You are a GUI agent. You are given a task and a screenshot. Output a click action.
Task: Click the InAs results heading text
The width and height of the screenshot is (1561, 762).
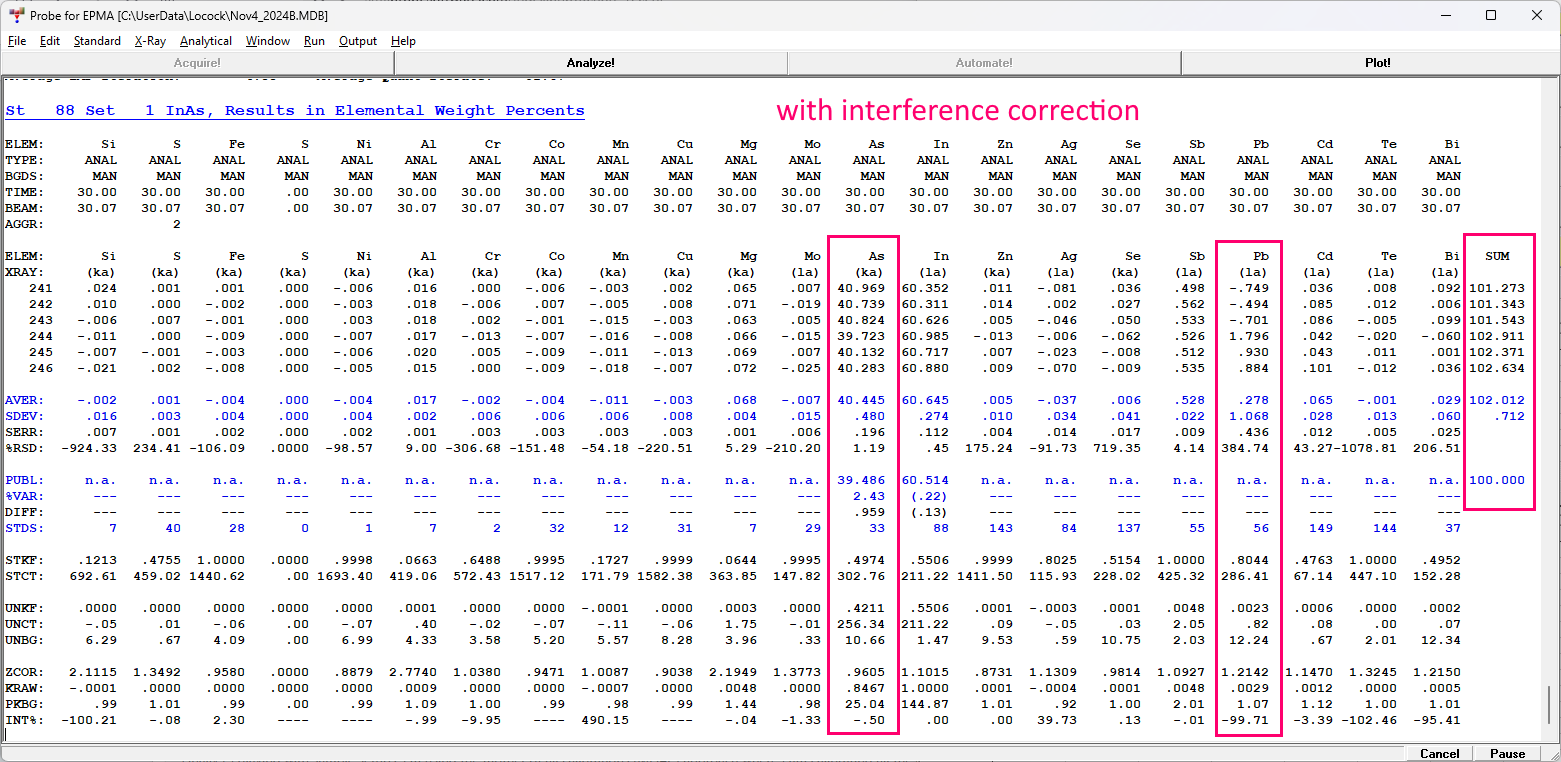pyautogui.click(x=295, y=111)
